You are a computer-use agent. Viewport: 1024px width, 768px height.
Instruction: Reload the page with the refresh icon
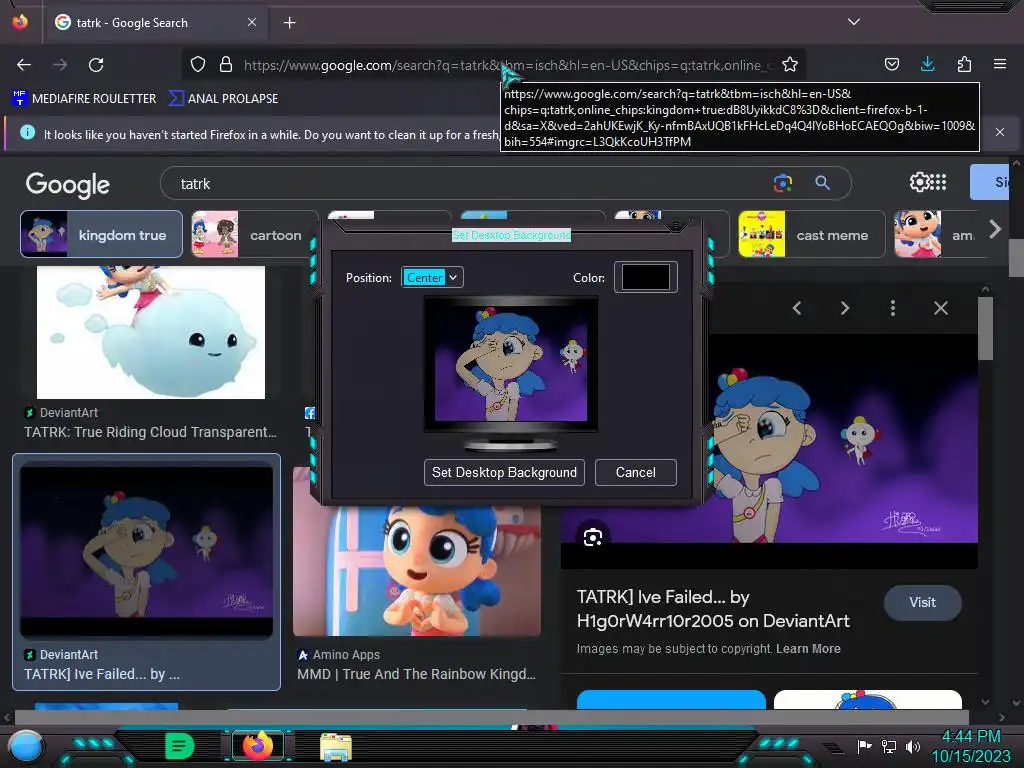point(96,65)
